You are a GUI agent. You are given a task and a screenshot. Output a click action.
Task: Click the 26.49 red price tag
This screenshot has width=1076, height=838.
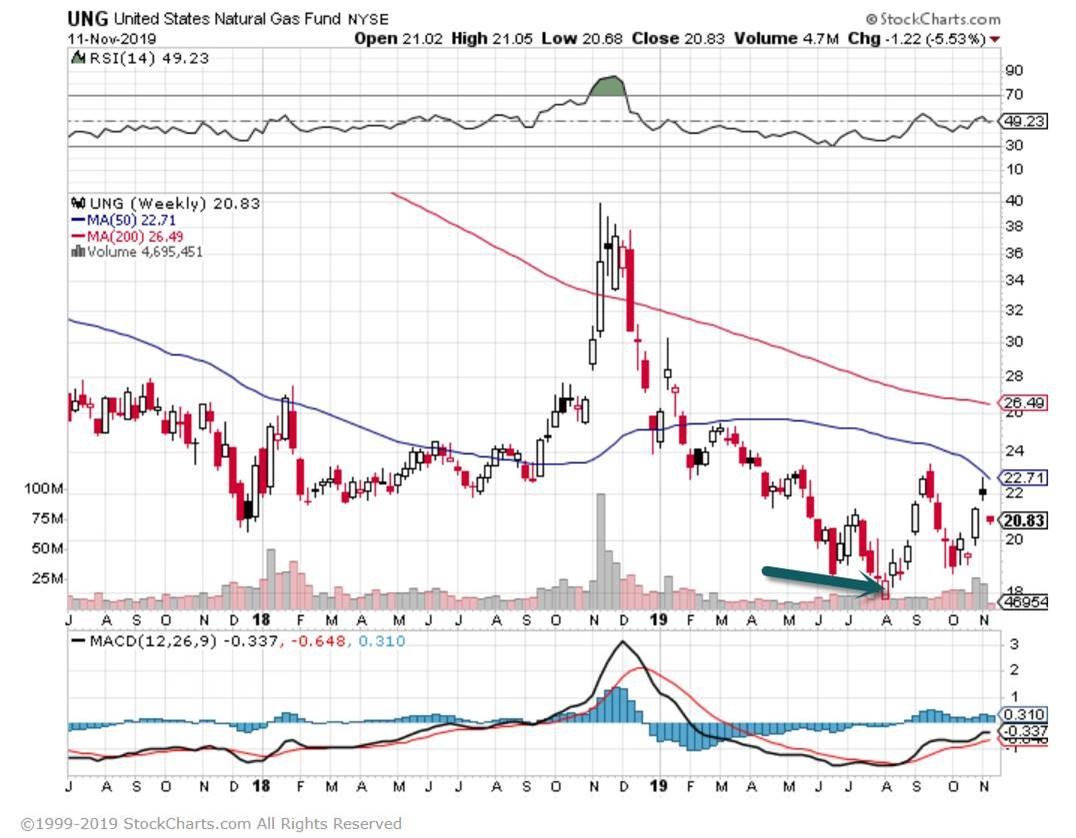pos(1024,403)
